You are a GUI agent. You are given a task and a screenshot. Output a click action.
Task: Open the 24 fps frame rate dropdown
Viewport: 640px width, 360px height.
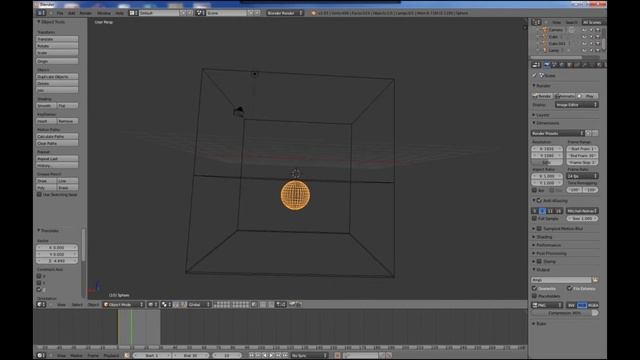[x=582, y=176]
